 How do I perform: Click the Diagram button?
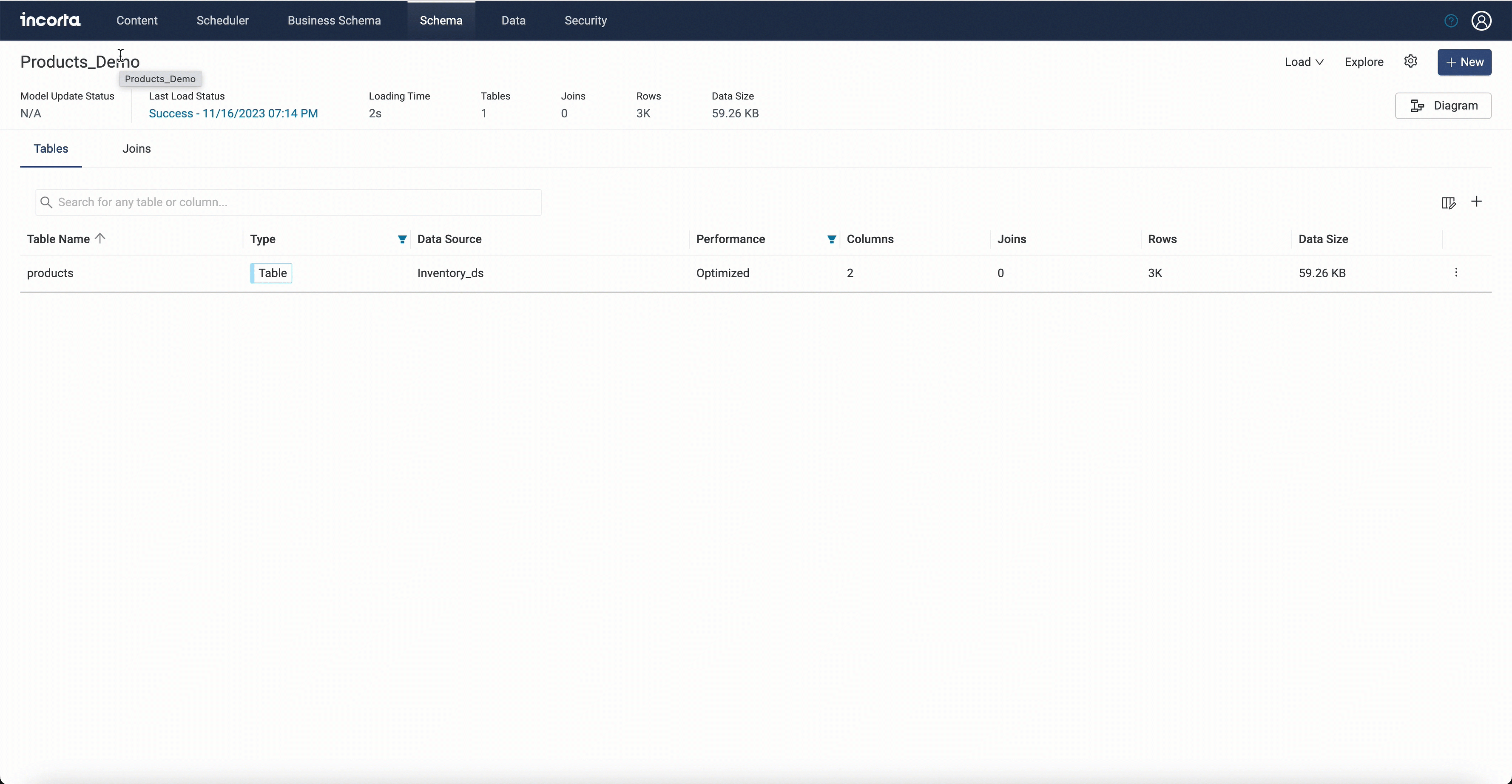point(1443,106)
